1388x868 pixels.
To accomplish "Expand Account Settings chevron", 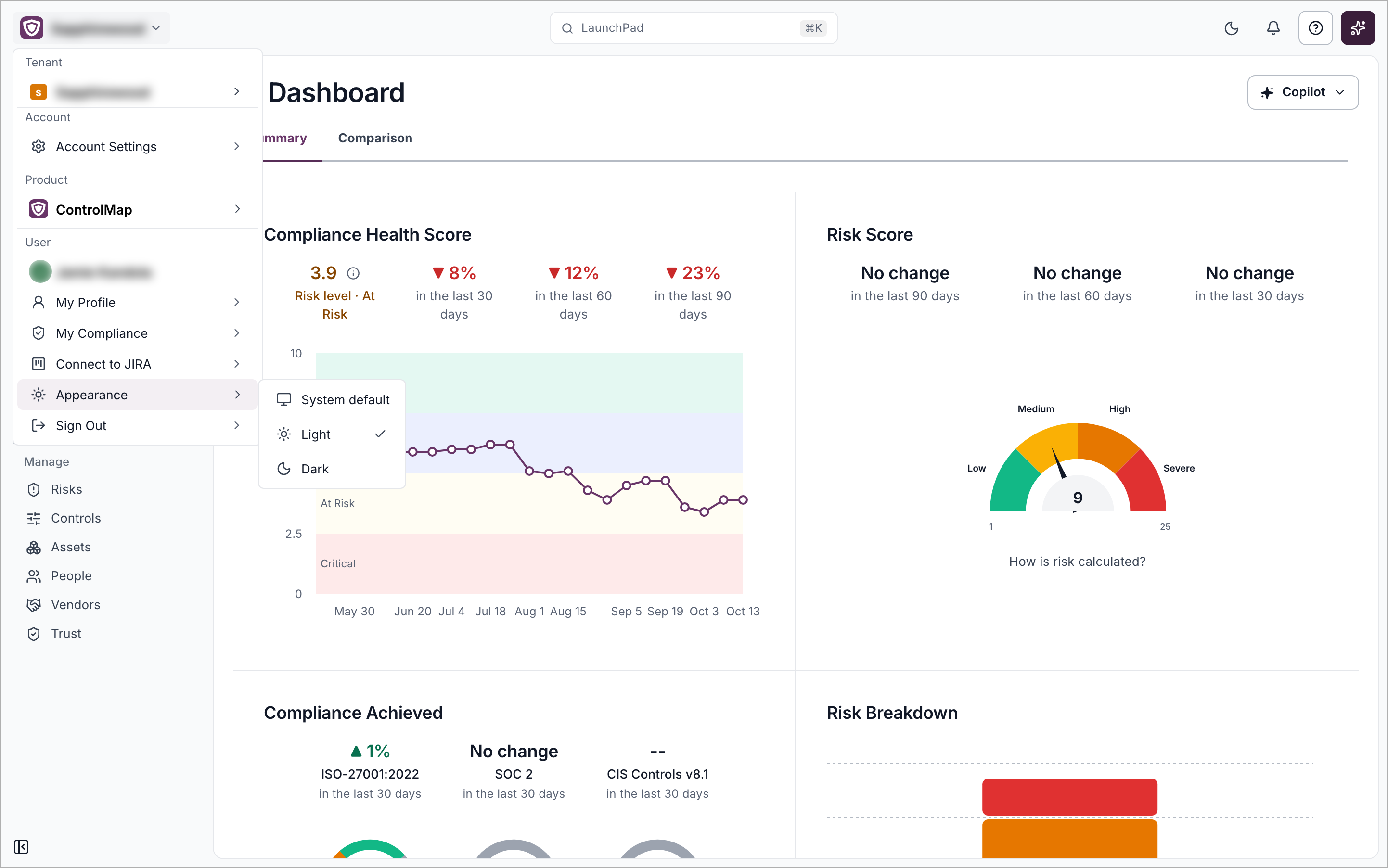I will (237, 146).
